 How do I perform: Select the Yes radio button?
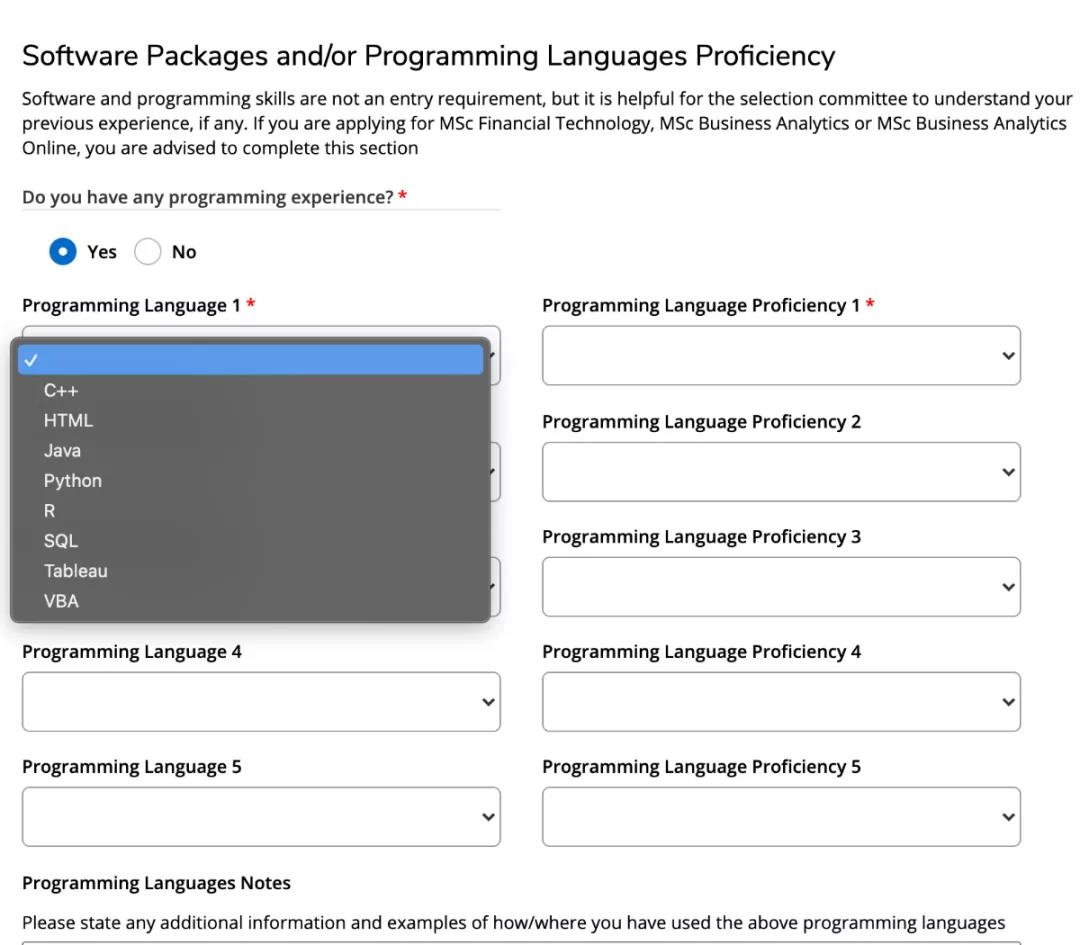point(63,252)
